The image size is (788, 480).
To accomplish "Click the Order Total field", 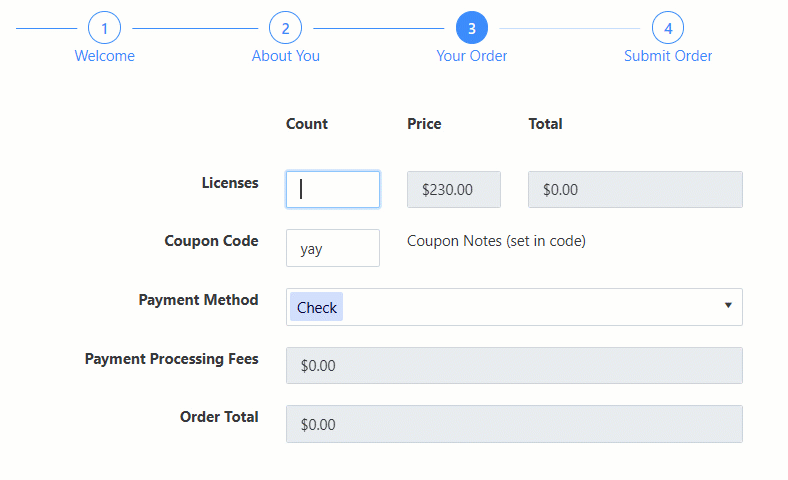I will tap(514, 423).
